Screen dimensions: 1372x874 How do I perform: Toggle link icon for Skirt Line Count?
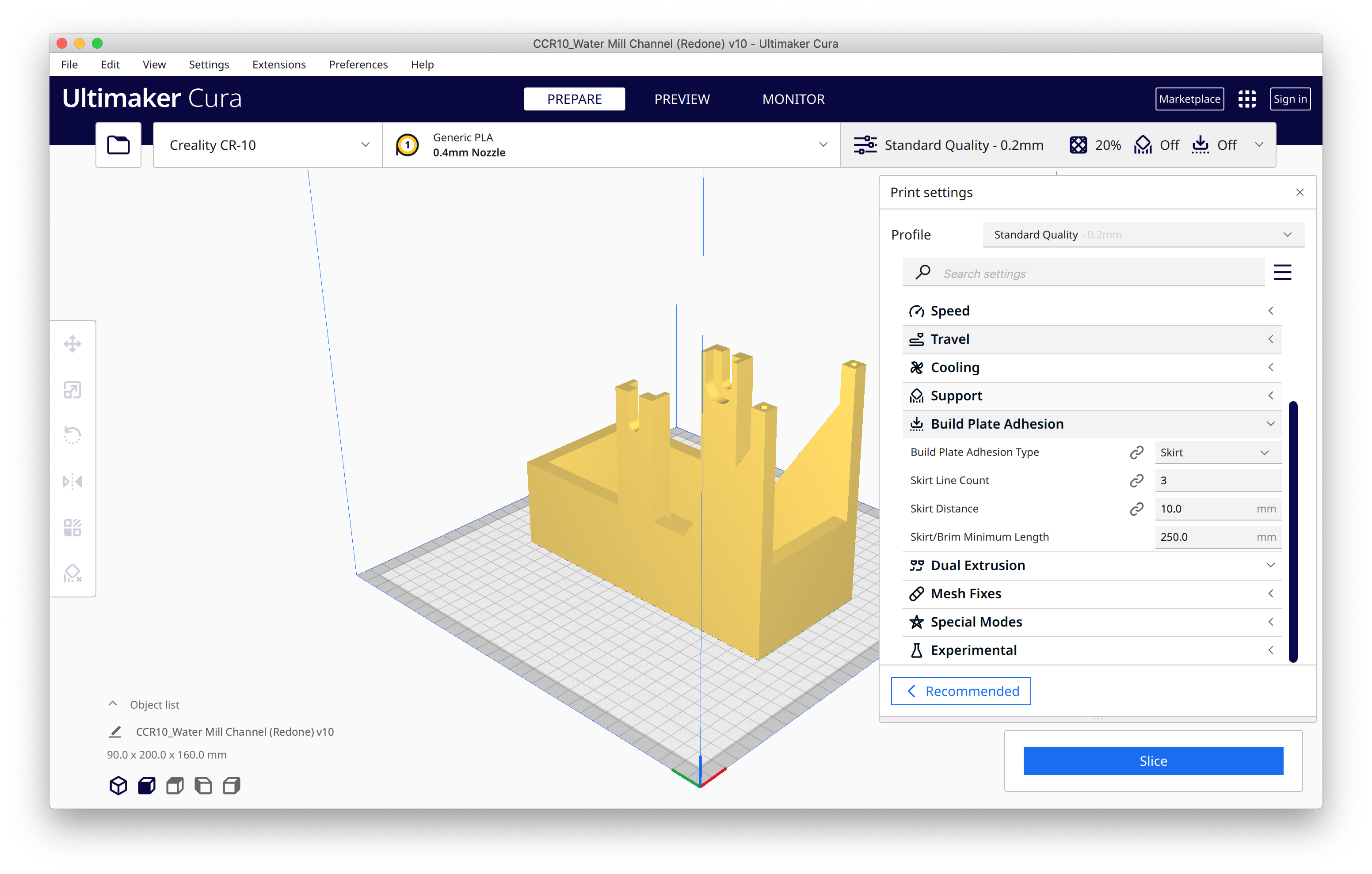1136,480
